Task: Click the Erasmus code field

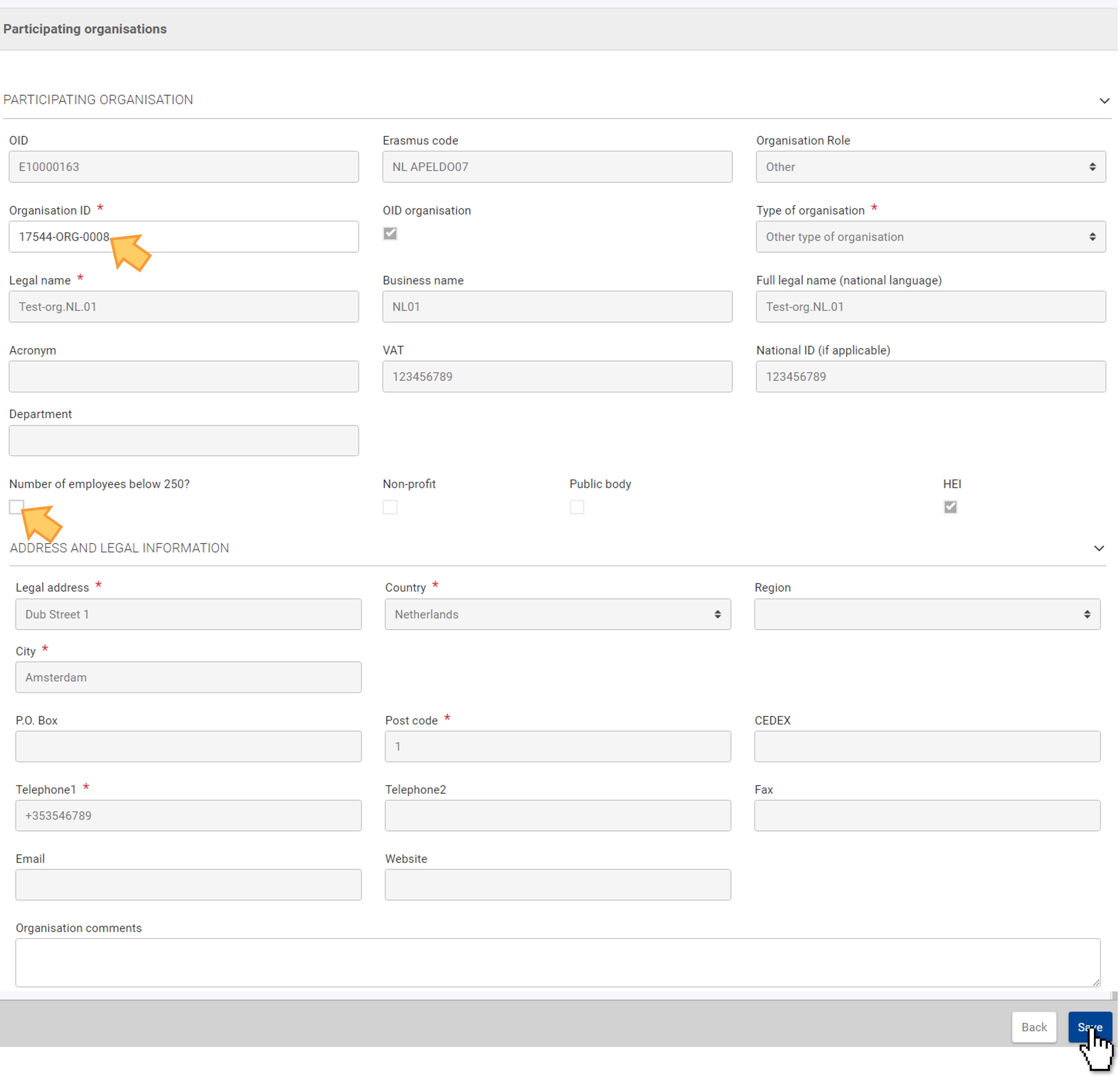Action: click(558, 167)
